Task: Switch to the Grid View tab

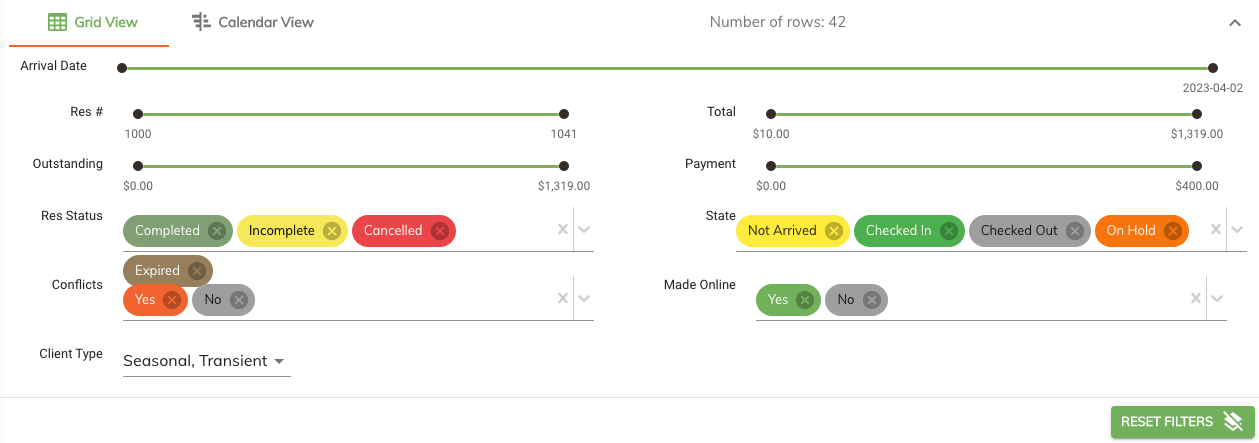Action: (92, 22)
